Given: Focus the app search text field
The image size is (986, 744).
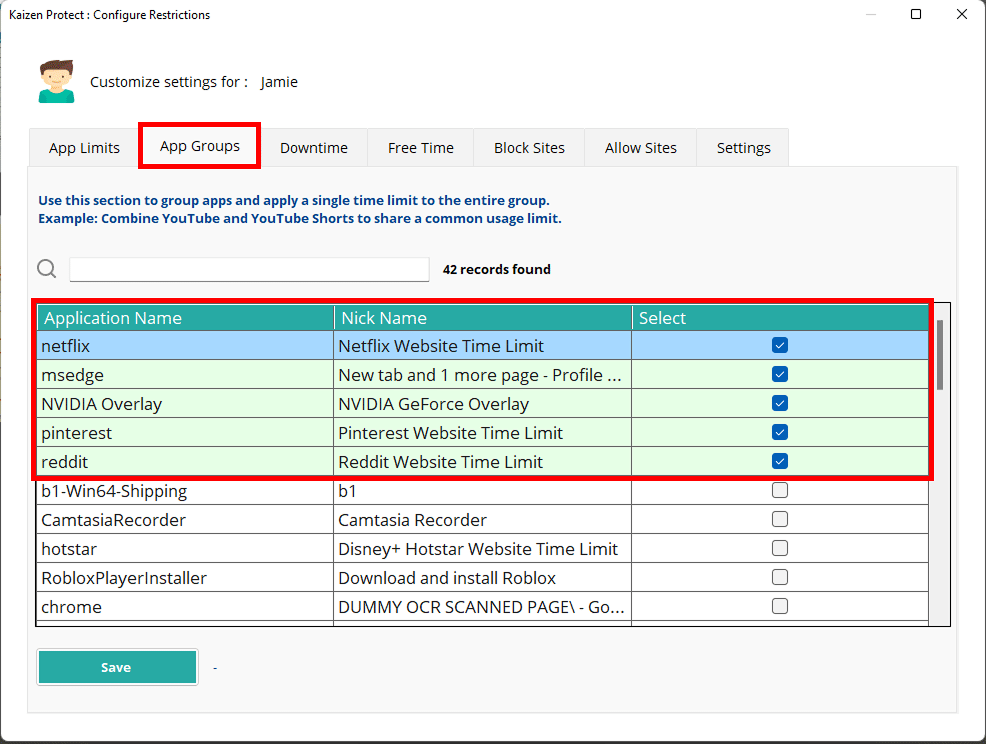Looking at the screenshot, I should pos(249,270).
